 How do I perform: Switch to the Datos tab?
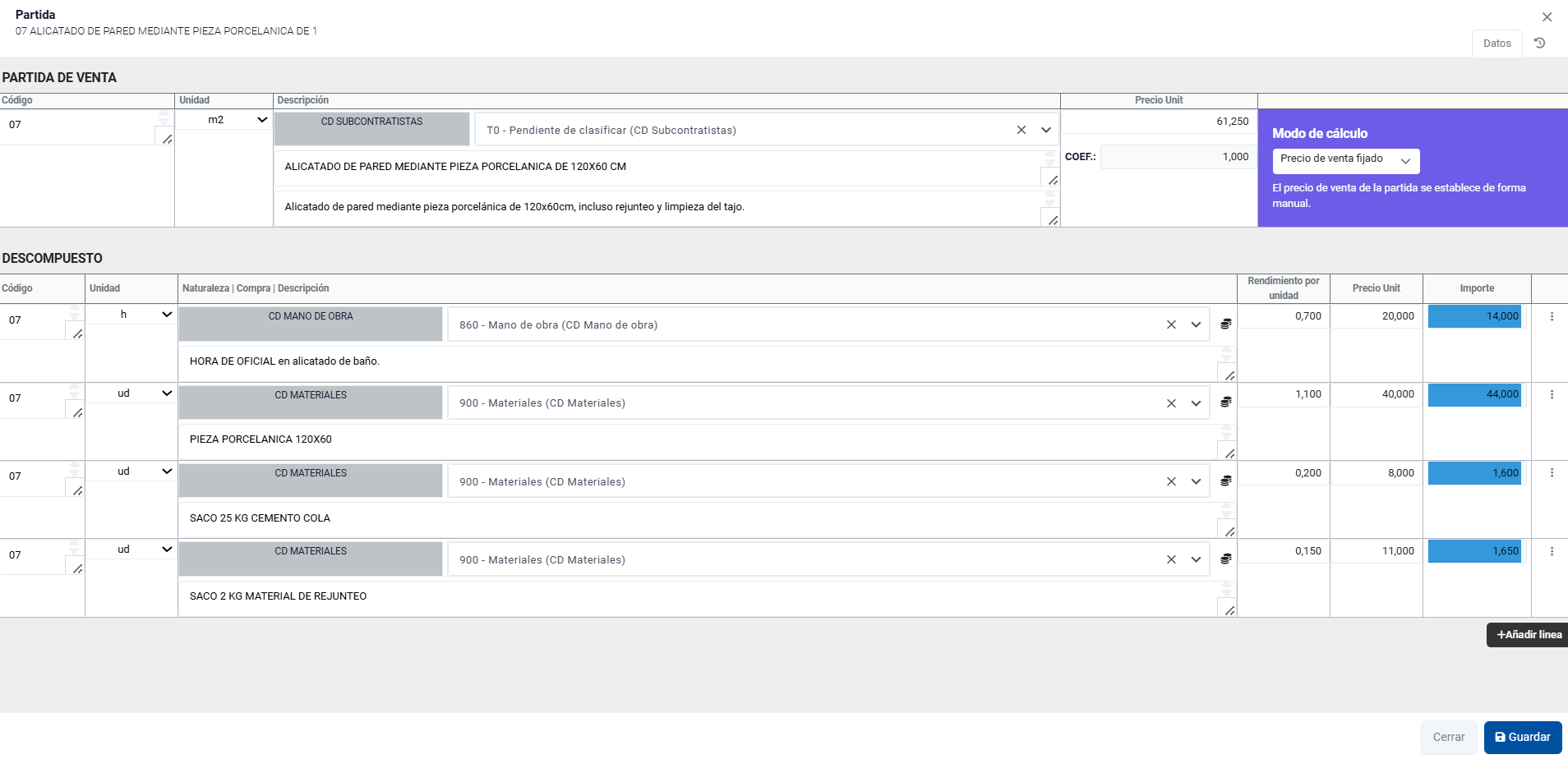click(1497, 44)
